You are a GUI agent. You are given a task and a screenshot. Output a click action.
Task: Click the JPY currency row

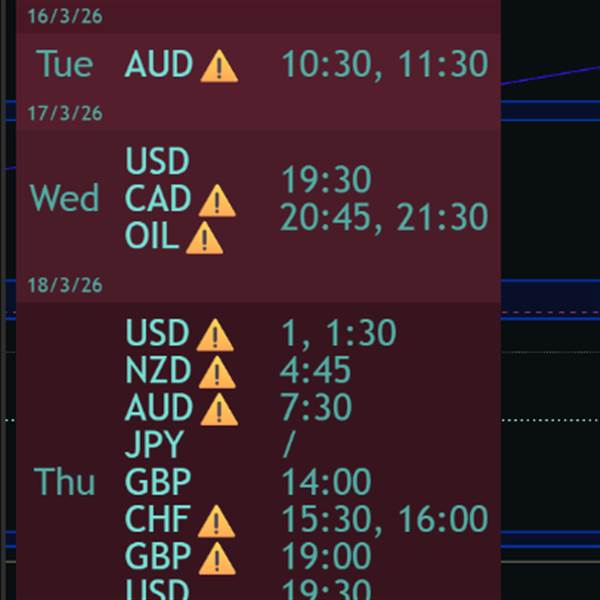click(155, 444)
